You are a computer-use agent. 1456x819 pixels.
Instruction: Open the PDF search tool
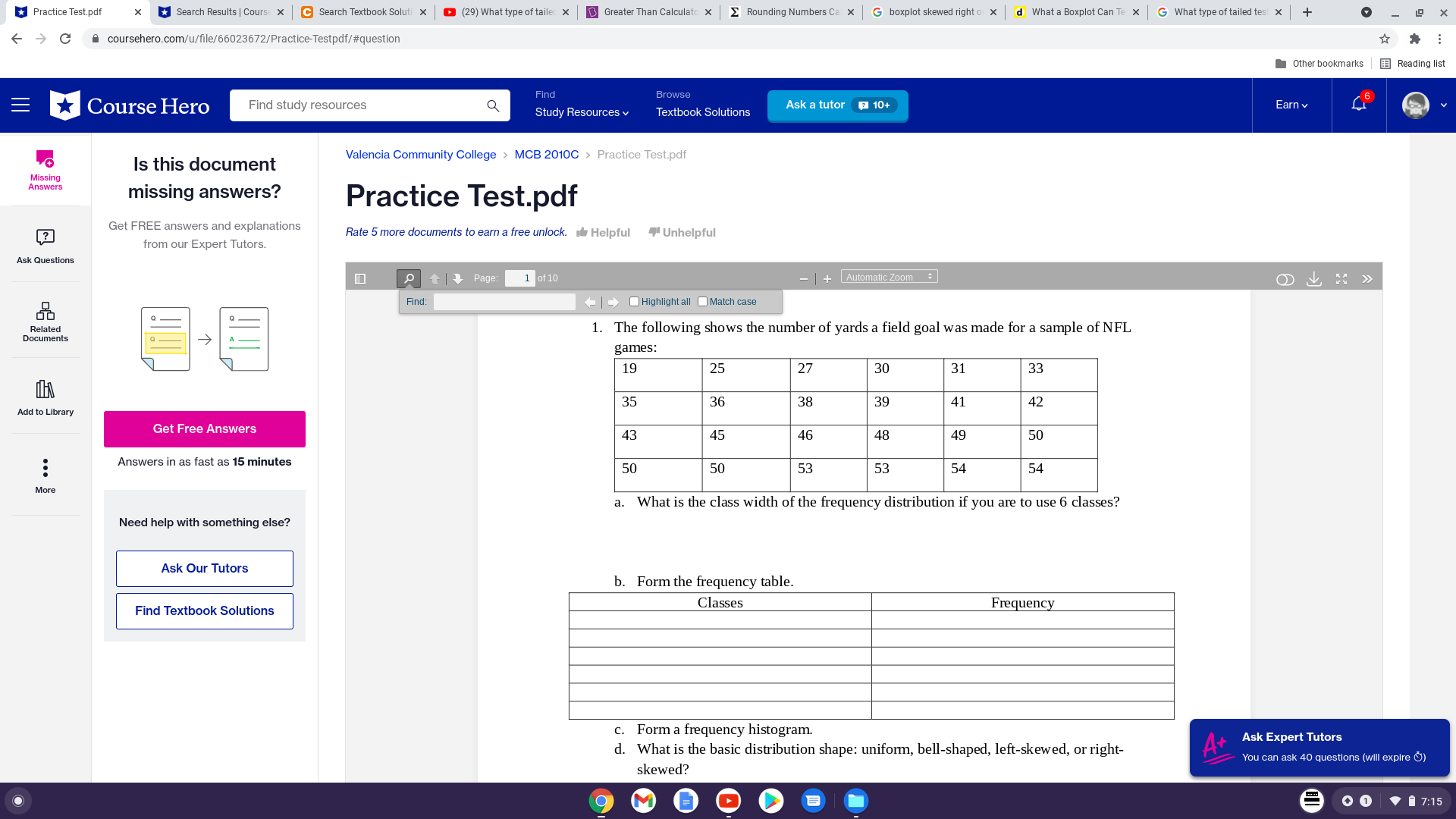click(409, 278)
